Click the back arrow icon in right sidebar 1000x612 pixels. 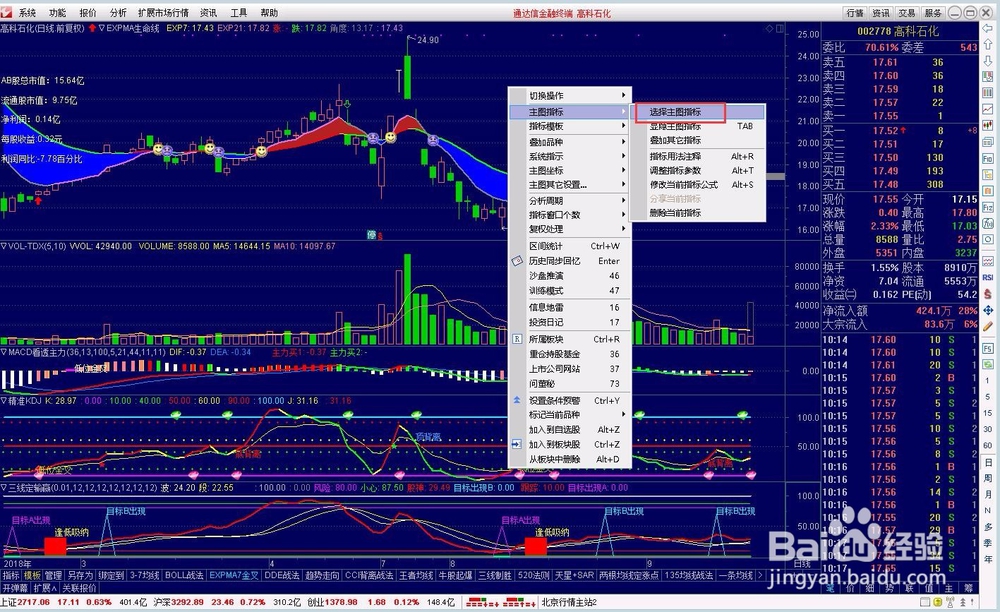click(988, 29)
